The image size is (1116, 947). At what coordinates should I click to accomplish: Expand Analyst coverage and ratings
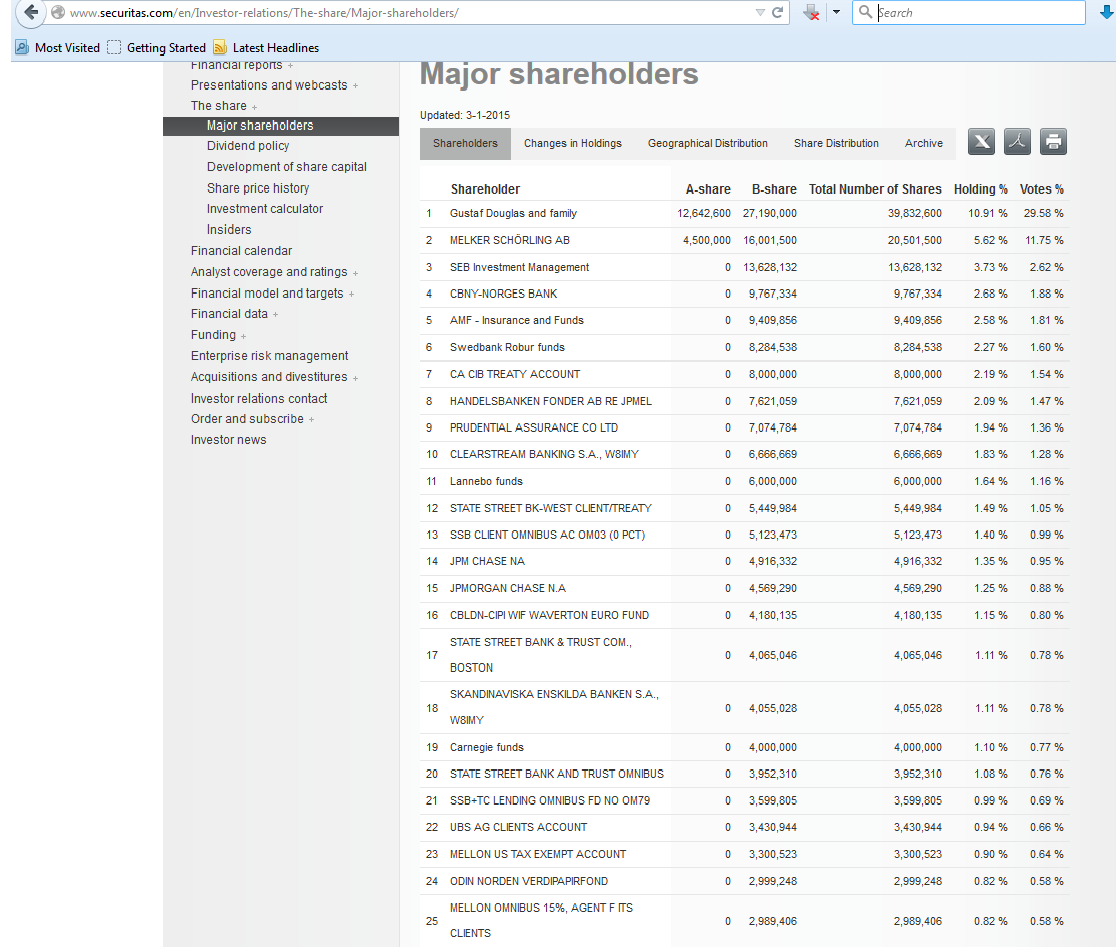click(355, 273)
